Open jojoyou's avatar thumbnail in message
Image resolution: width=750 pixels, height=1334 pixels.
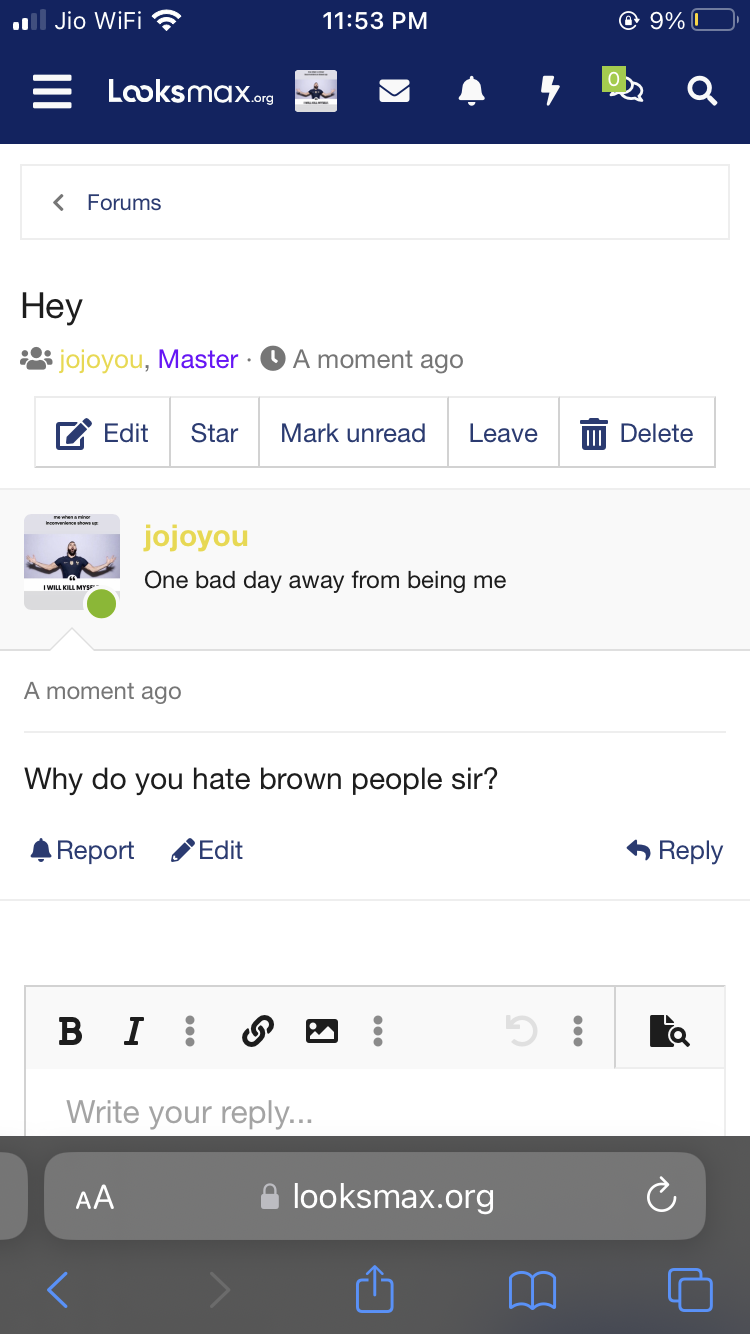tap(72, 562)
